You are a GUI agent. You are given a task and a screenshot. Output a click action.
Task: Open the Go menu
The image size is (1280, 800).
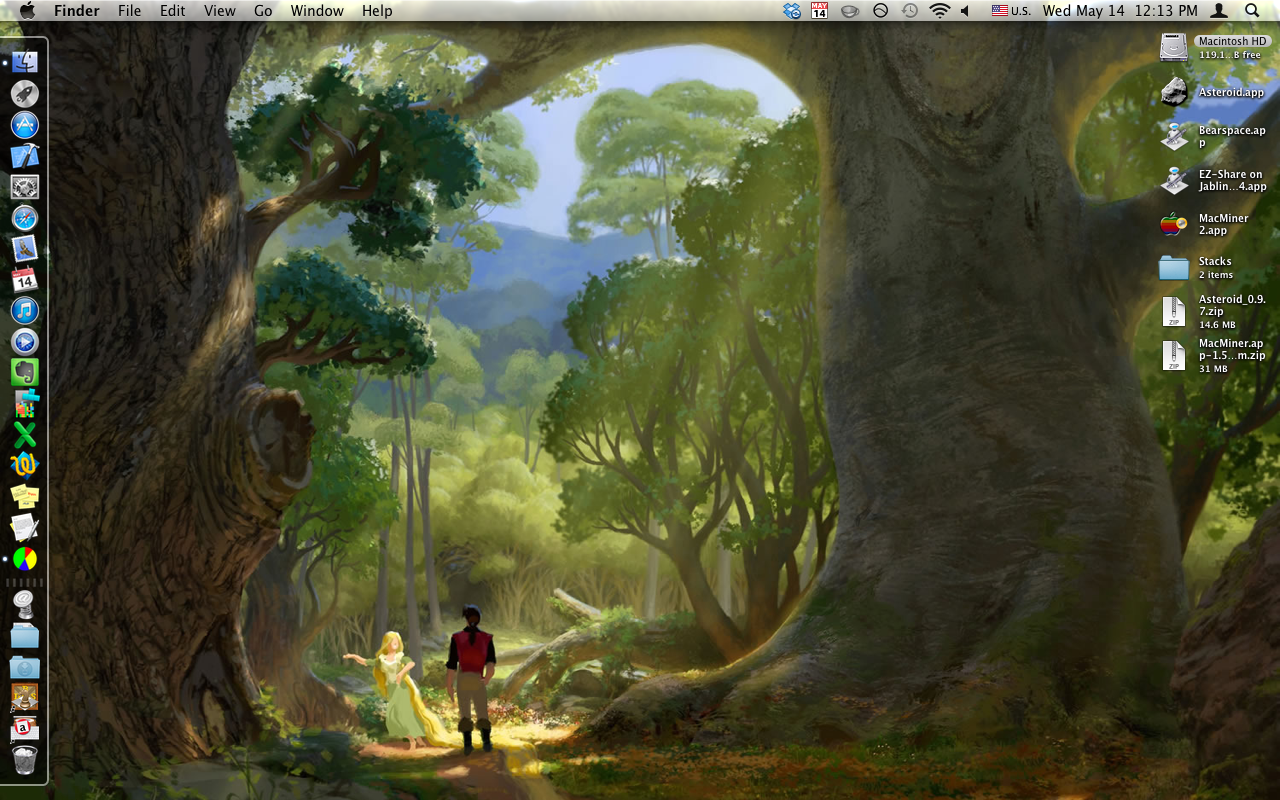click(x=263, y=10)
